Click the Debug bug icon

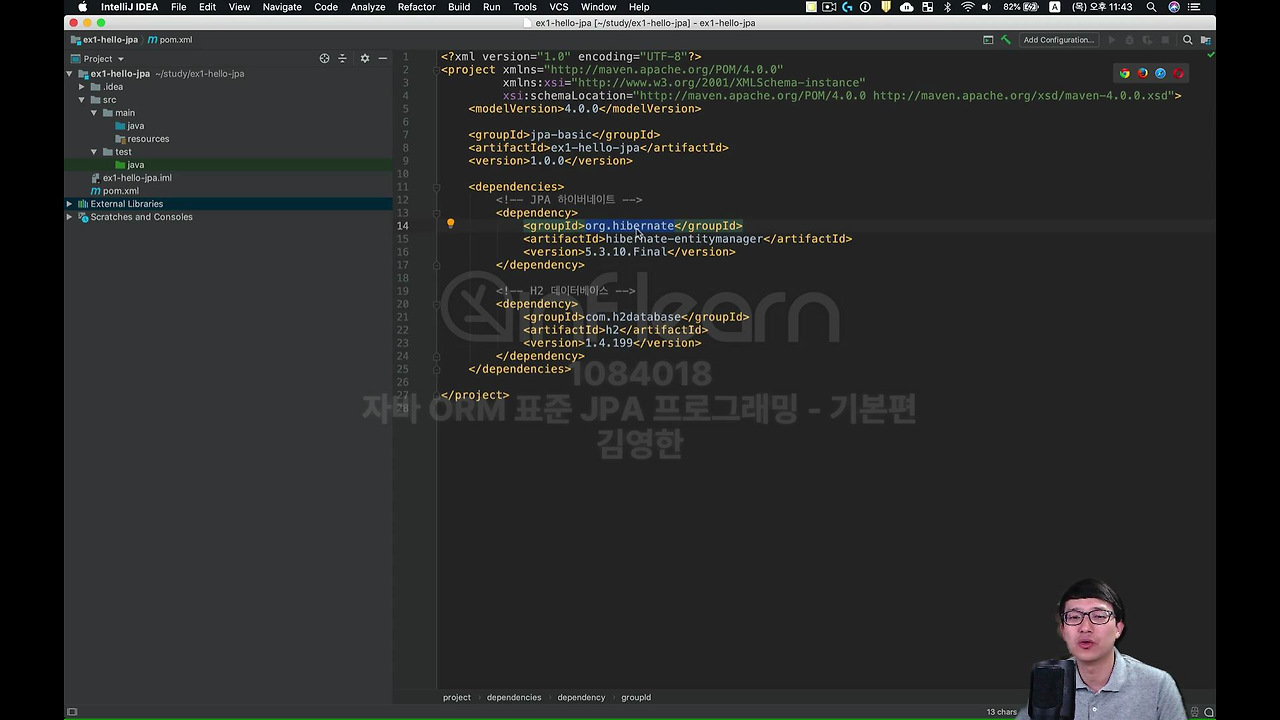1130,40
